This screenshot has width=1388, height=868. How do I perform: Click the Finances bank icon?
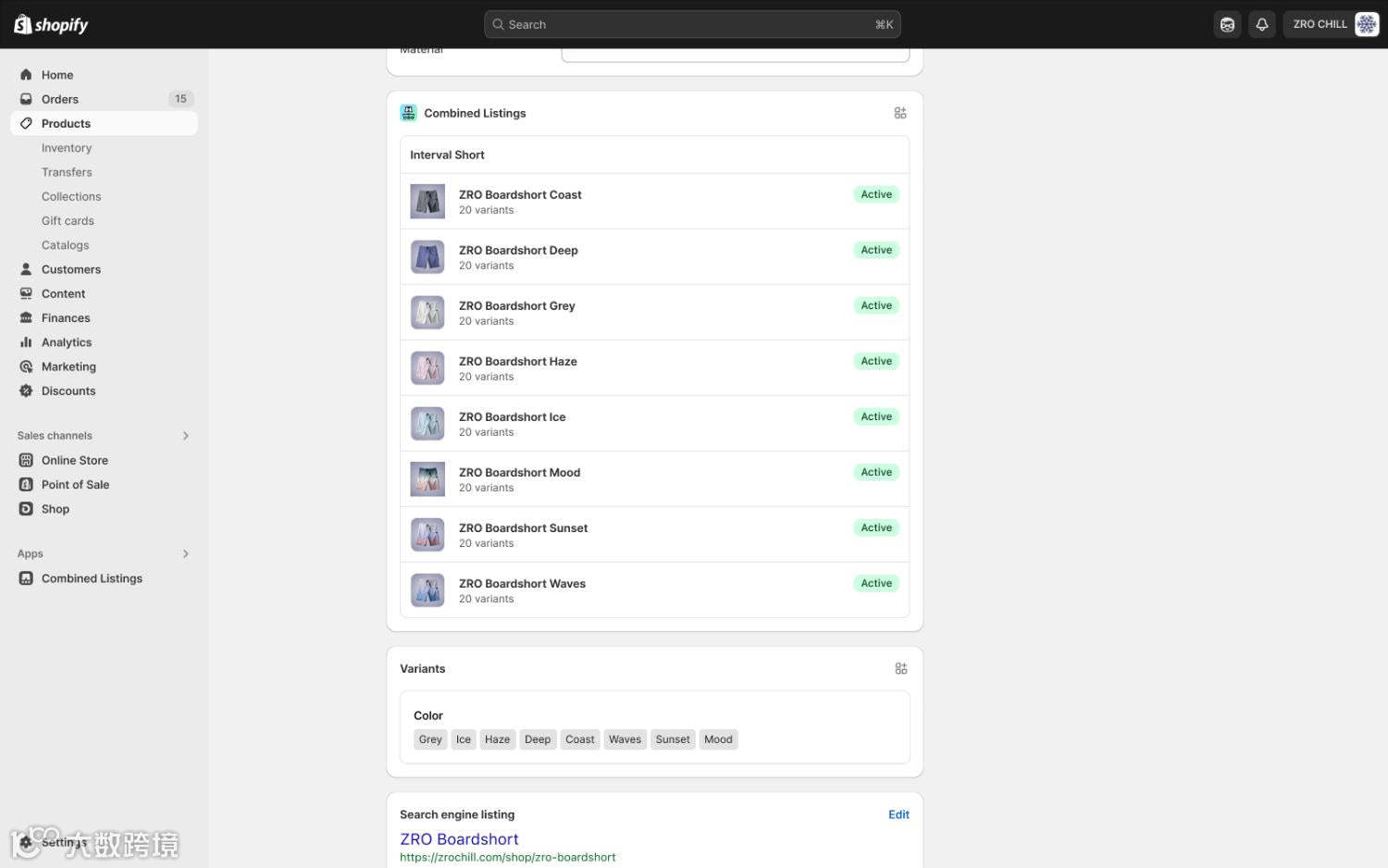point(26,317)
